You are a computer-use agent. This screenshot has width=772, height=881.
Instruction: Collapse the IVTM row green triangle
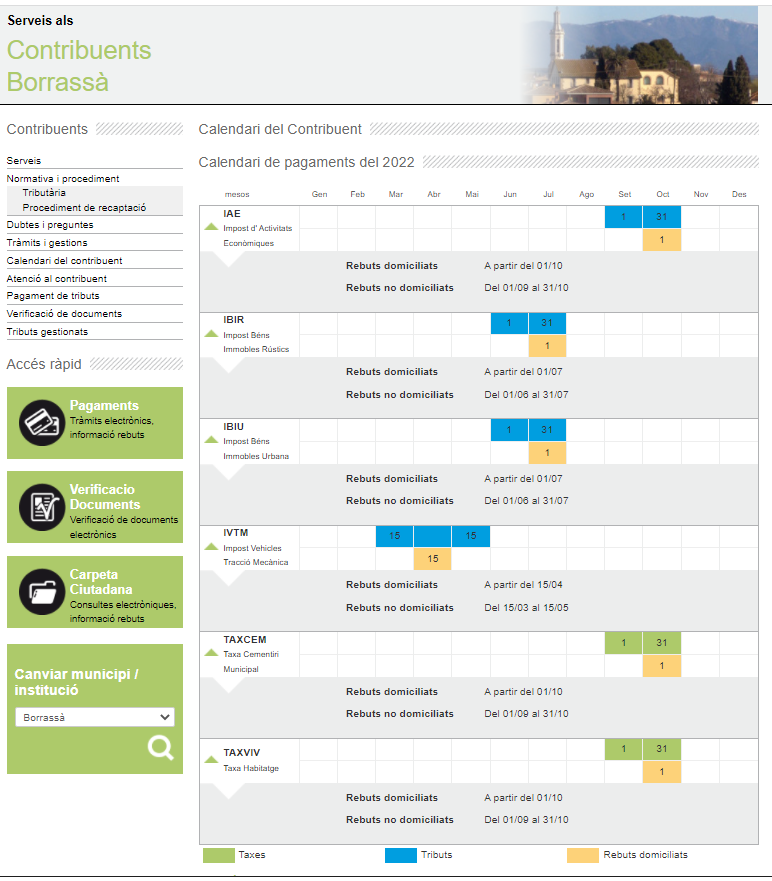pyautogui.click(x=211, y=547)
